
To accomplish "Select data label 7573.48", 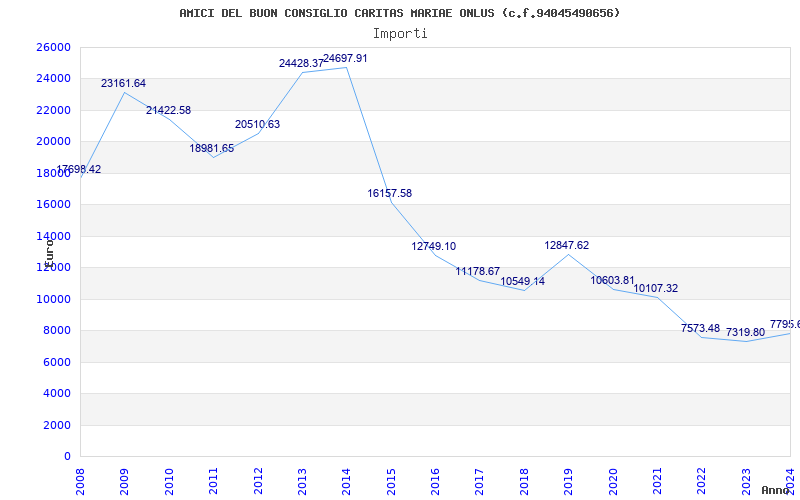I will [701, 328].
